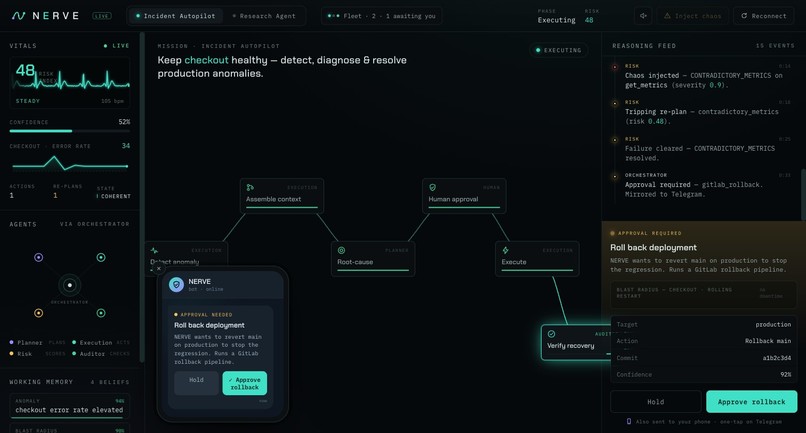Open the 'Chaos injected' reasoning feed event
Screen dimensions: 806x433
click(x=703, y=76)
